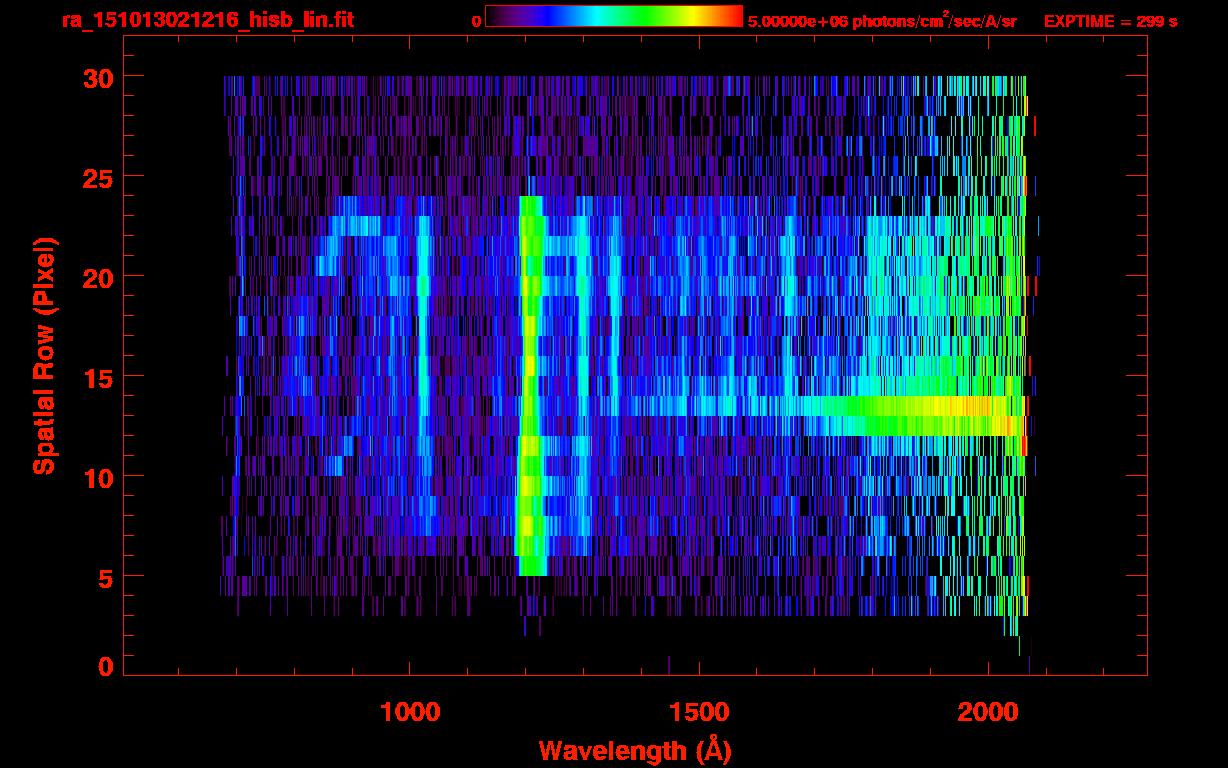
Task: Click the bright green emission line near 1216 Å
Action: coord(530,386)
